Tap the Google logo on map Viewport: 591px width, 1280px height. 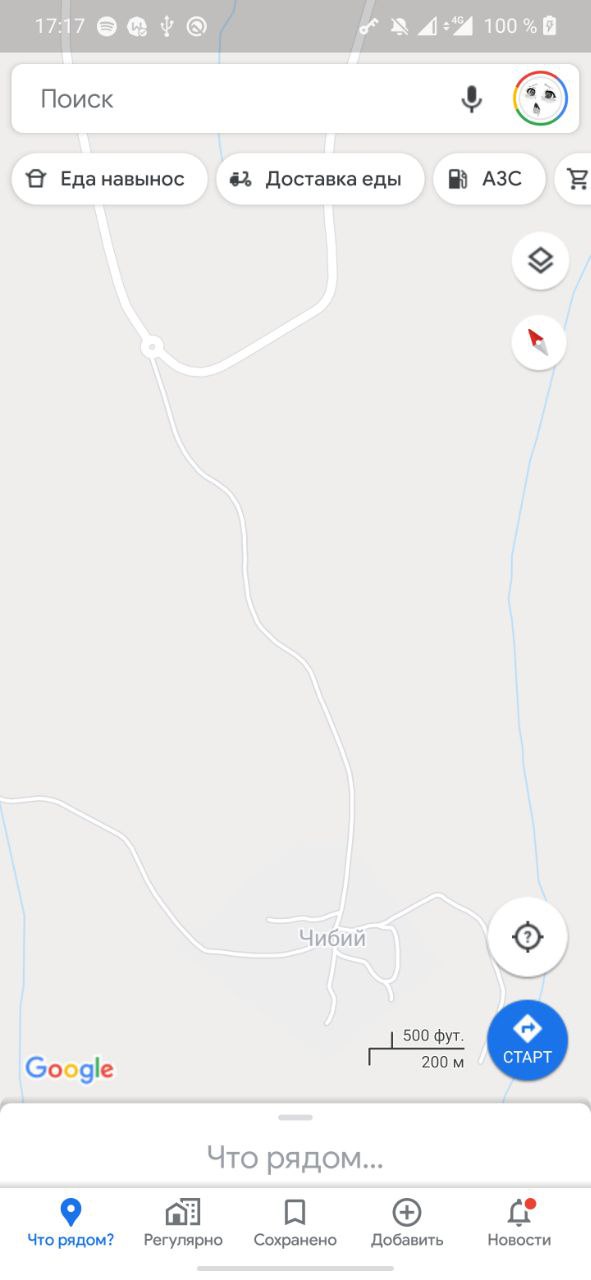(69, 1069)
